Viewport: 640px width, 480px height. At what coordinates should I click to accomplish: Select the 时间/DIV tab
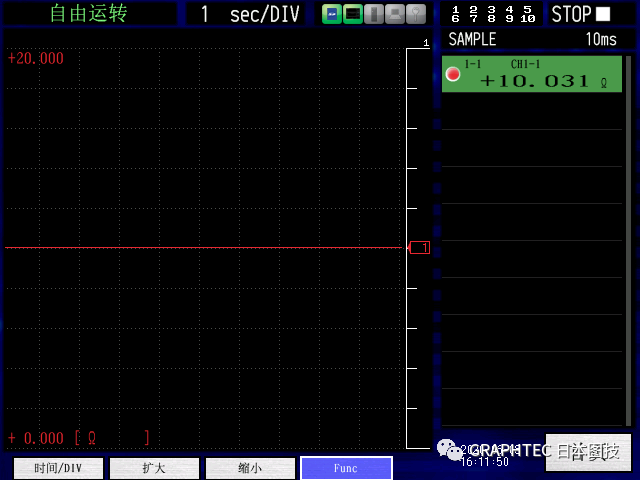click(x=58, y=468)
